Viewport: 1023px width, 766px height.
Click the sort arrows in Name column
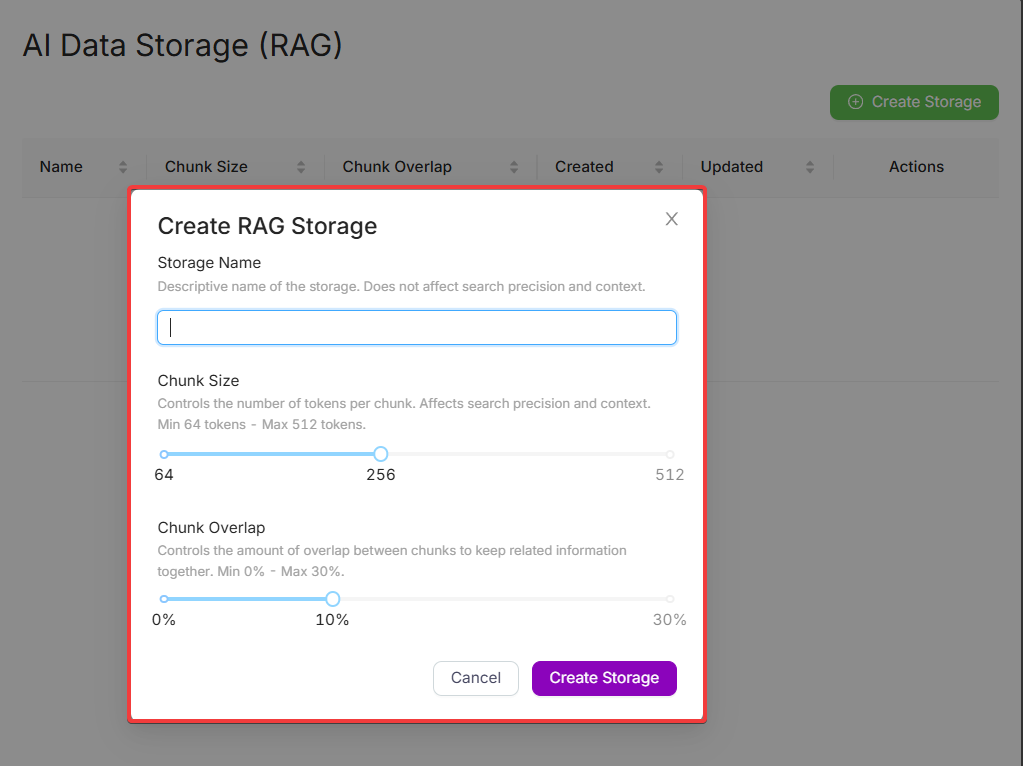coord(123,167)
